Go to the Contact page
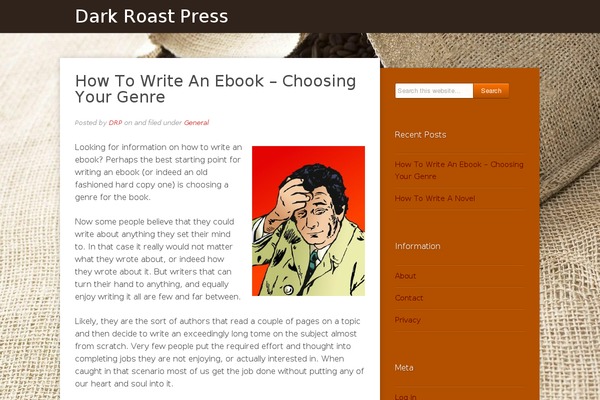Viewport: 600px width, 400px height. pos(409,298)
